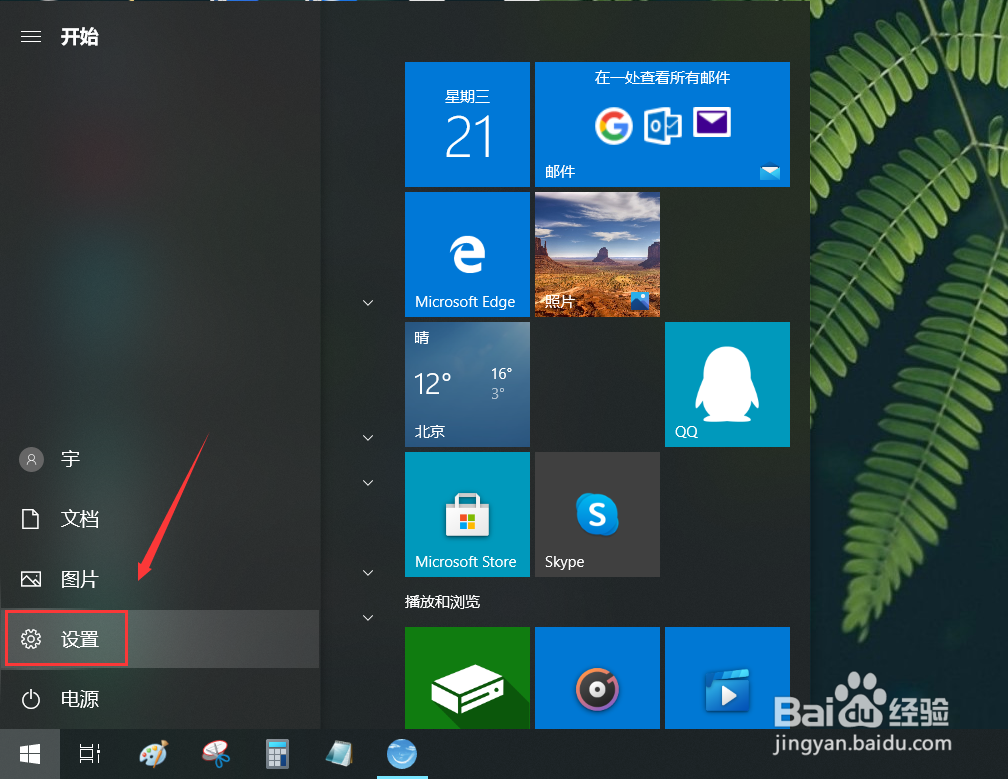Open the Movies & TV tile
Viewport: 1008px width, 779px height.
727,677
